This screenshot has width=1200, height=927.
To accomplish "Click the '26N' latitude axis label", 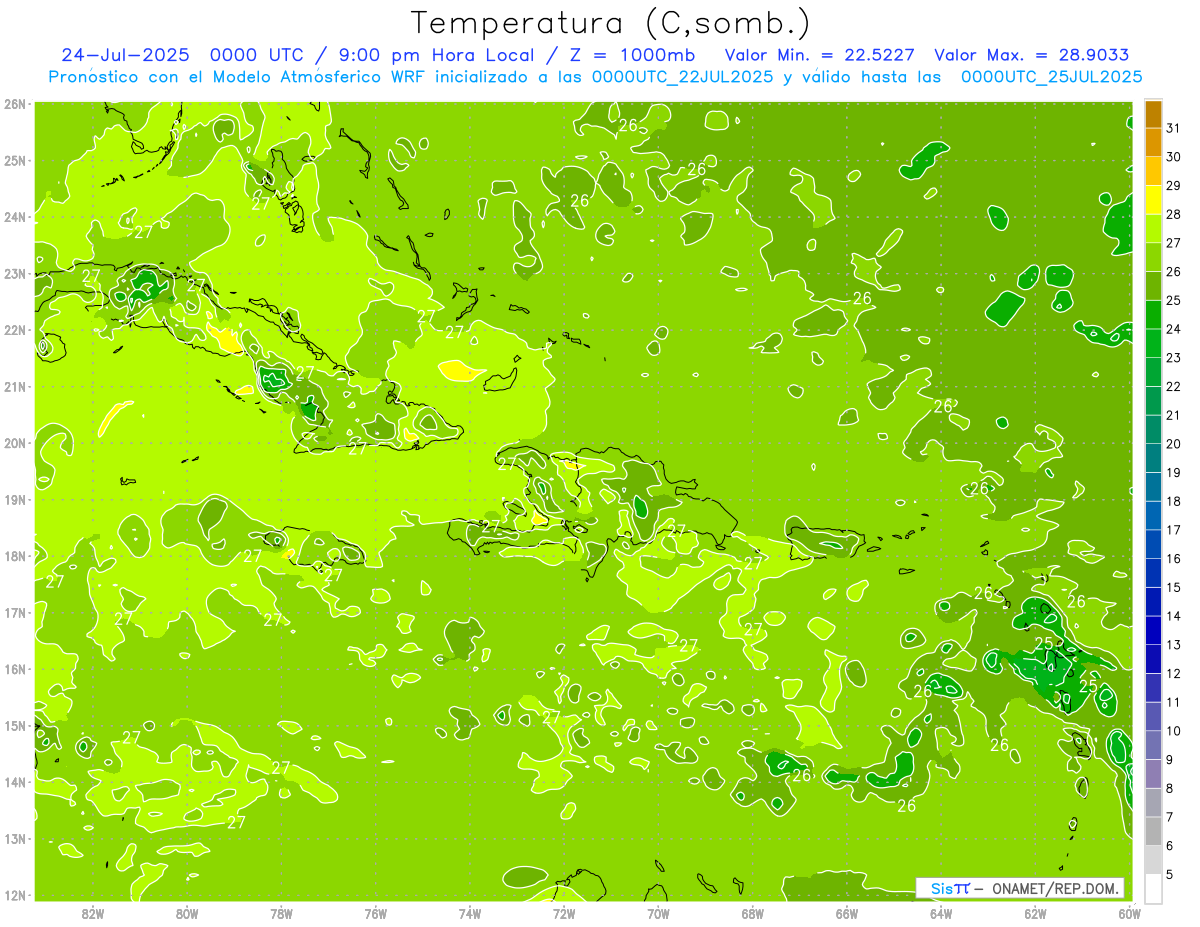I will click(x=16, y=103).
